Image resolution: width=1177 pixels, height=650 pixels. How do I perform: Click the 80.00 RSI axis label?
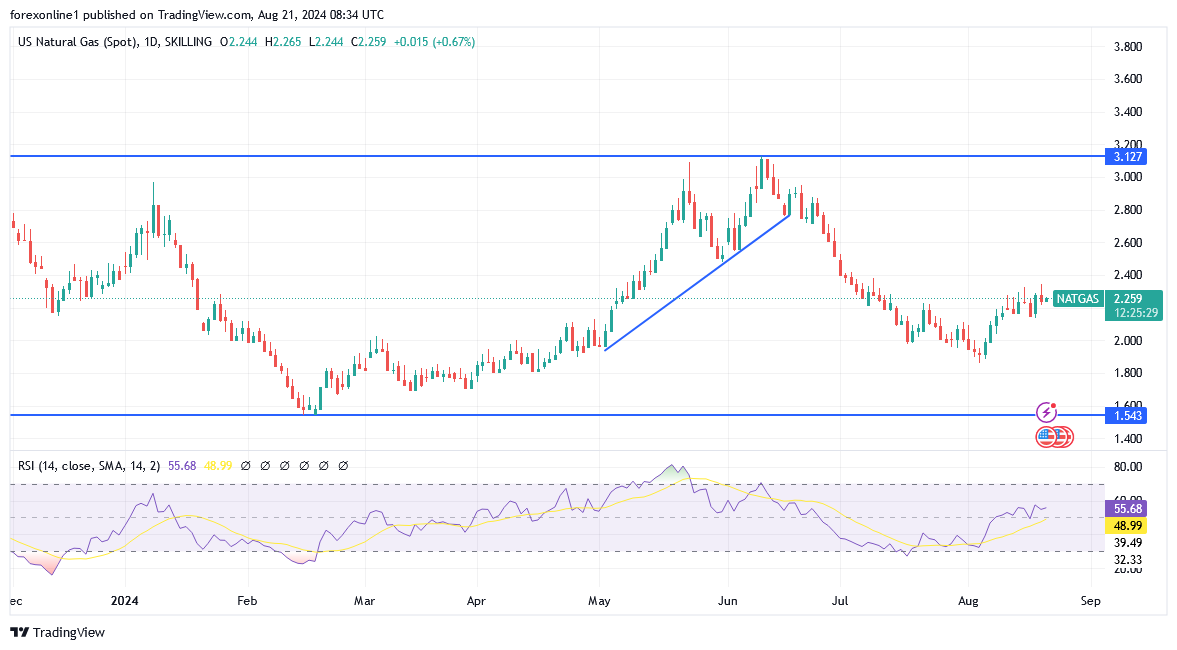pos(1127,467)
